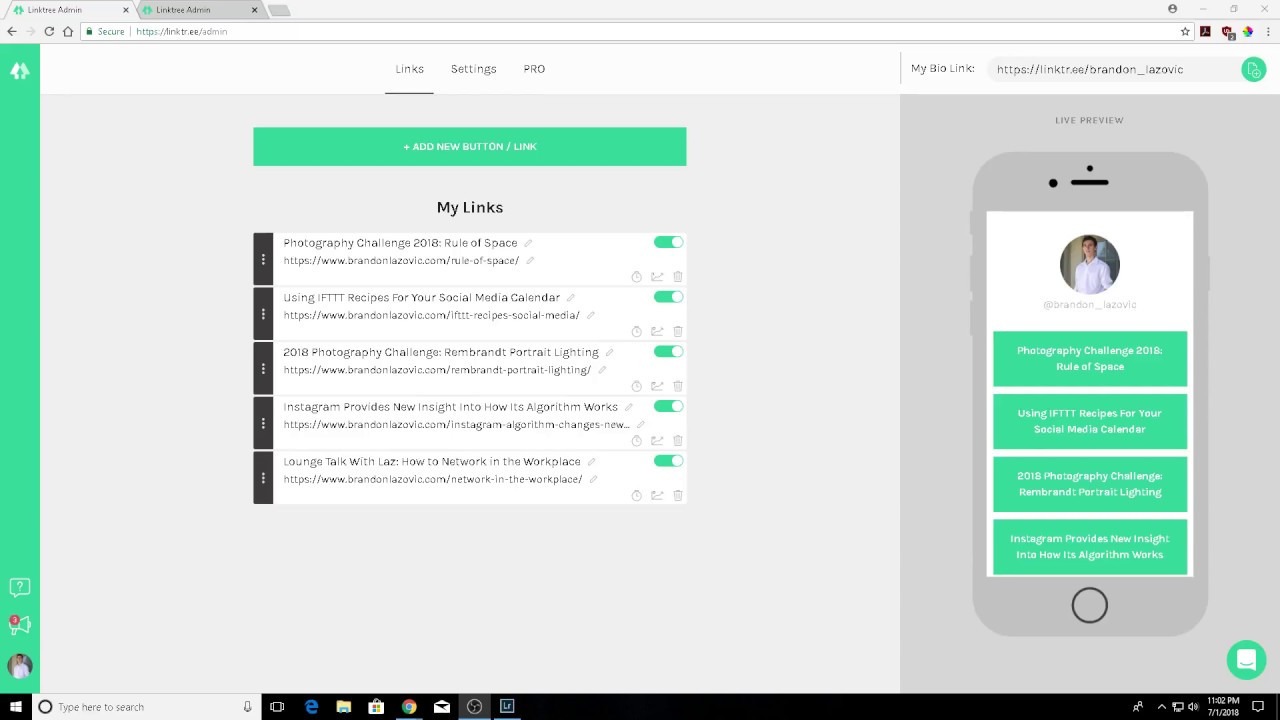Click drag handle of Rule of Space link
The height and width of the screenshot is (720, 1280).
click(x=263, y=259)
